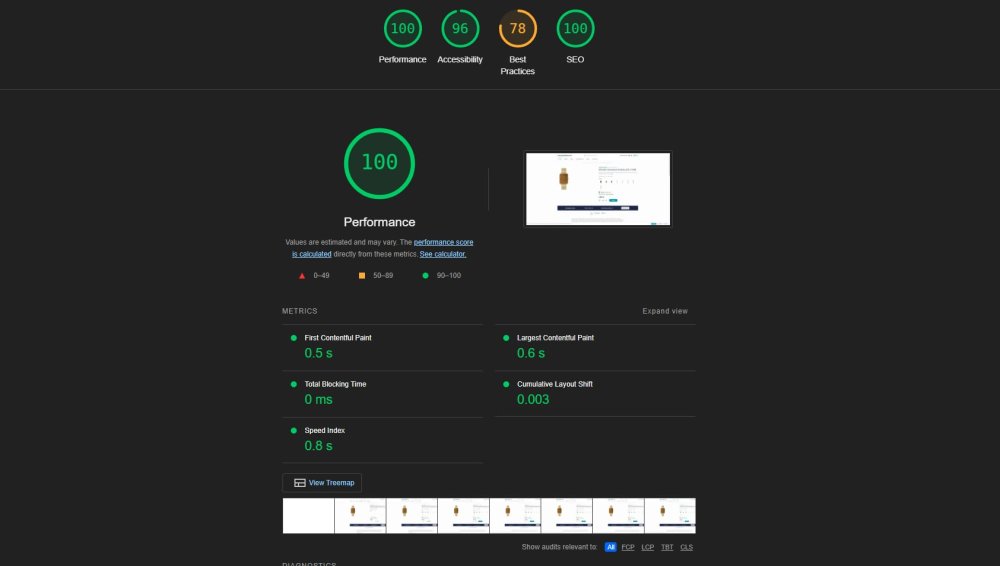Click the treemap icon in View Treemap

299,483
